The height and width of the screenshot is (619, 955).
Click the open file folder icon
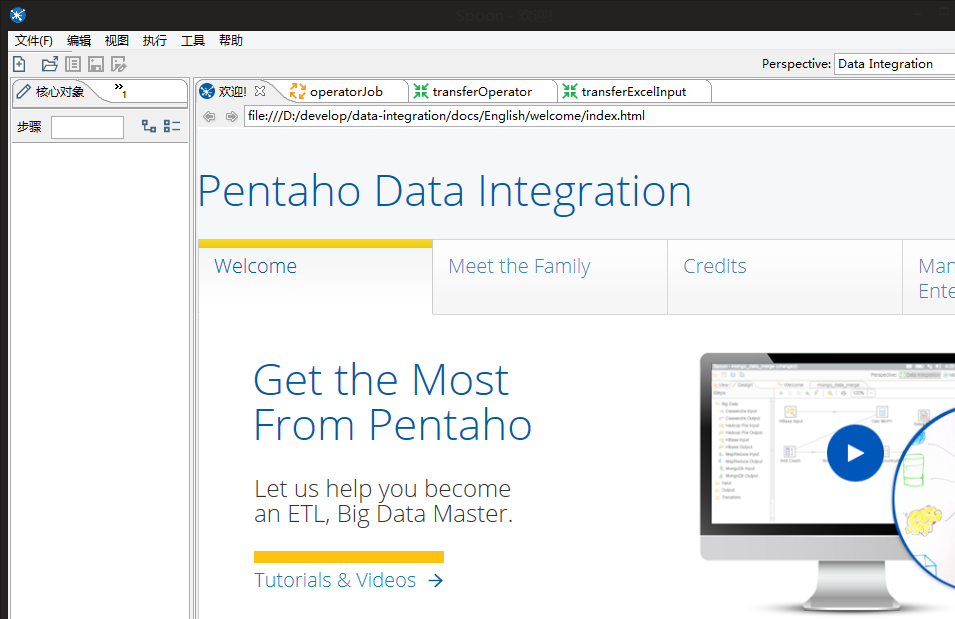pos(49,64)
